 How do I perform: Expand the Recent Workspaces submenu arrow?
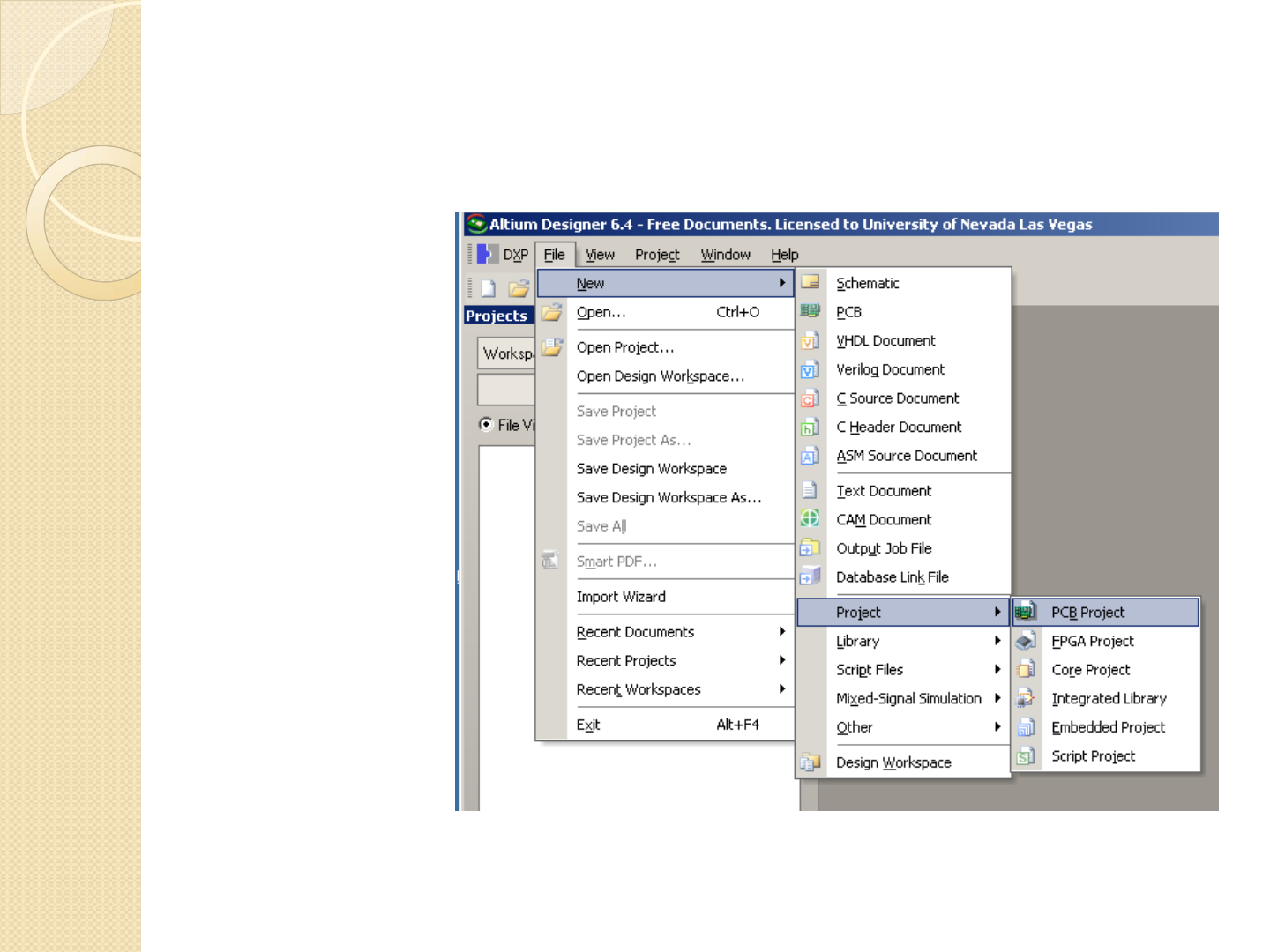(782, 689)
